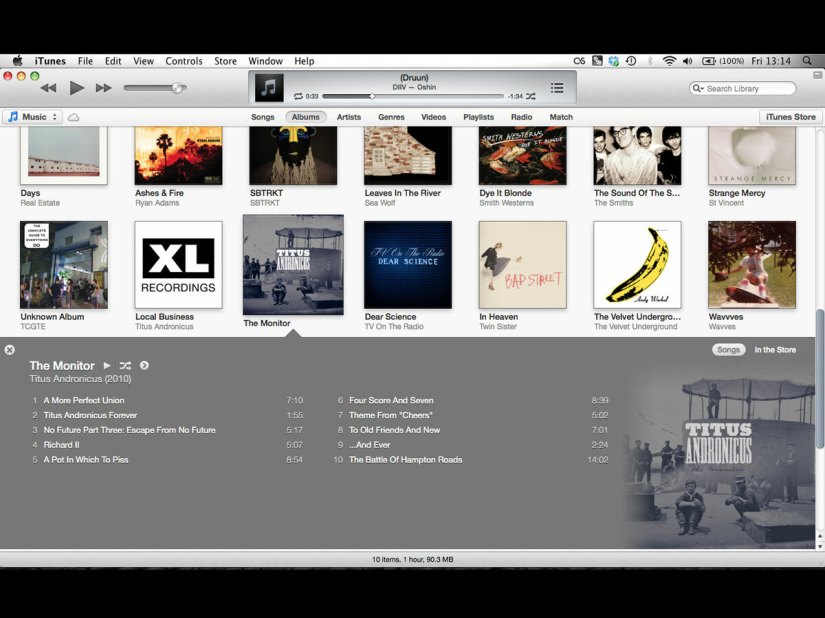Open the Videos tab
Viewport: 825px width, 618px height.
[434, 117]
